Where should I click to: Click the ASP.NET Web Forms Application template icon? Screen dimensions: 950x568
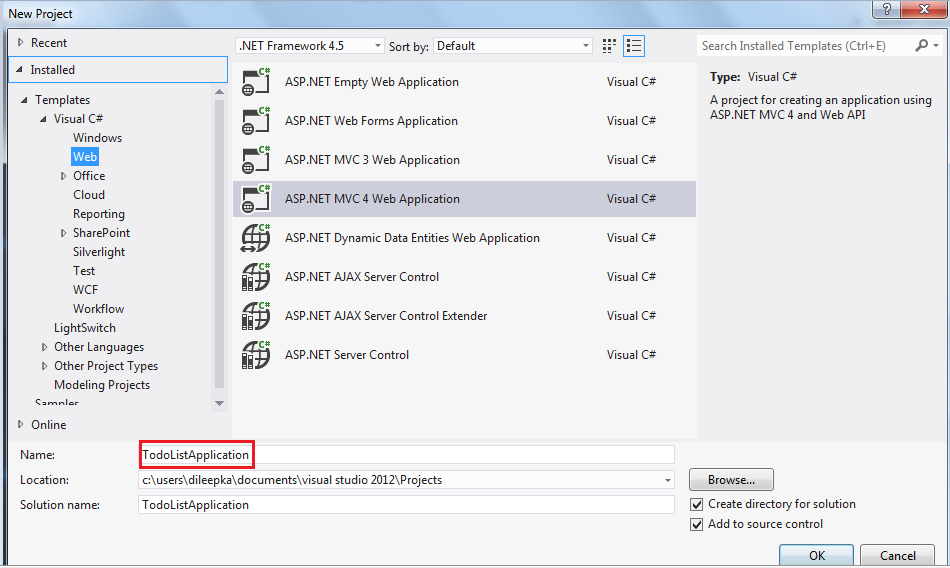click(x=256, y=121)
